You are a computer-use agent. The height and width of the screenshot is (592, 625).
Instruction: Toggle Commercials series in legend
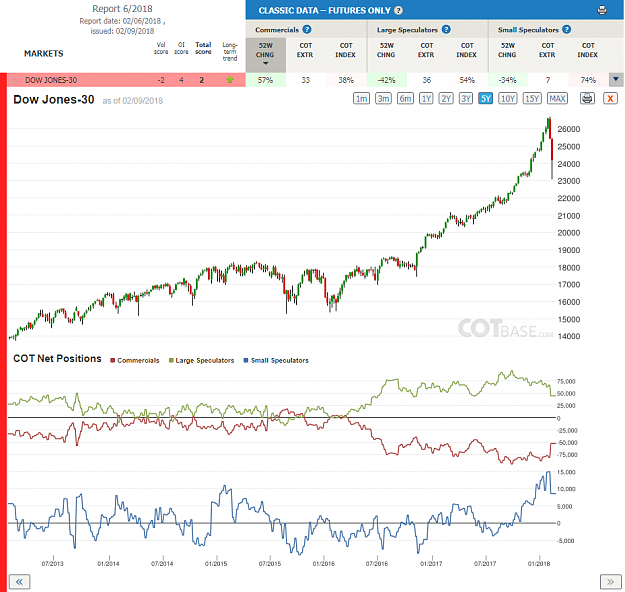point(135,360)
